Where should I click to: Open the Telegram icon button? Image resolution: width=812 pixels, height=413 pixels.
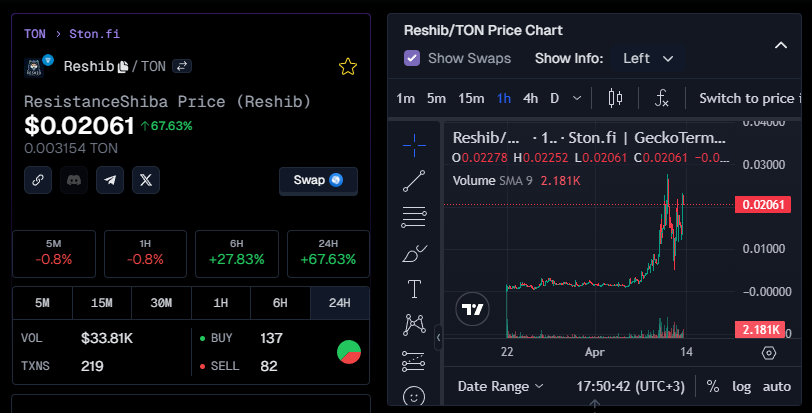tap(110, 180)
